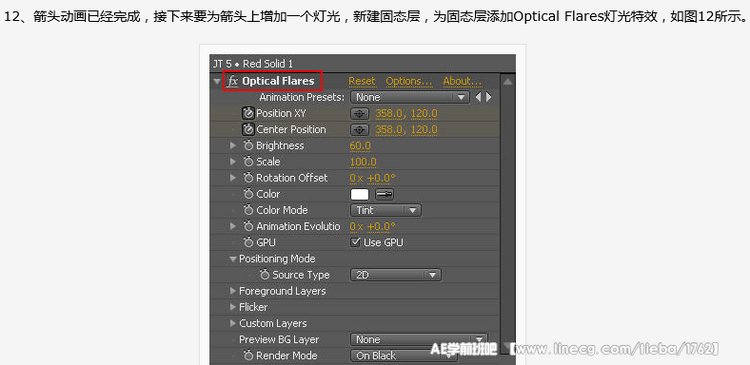Collapse the Positioning Mode group
The width and height of the screenshot is (750, 365).
click(233, 259)
